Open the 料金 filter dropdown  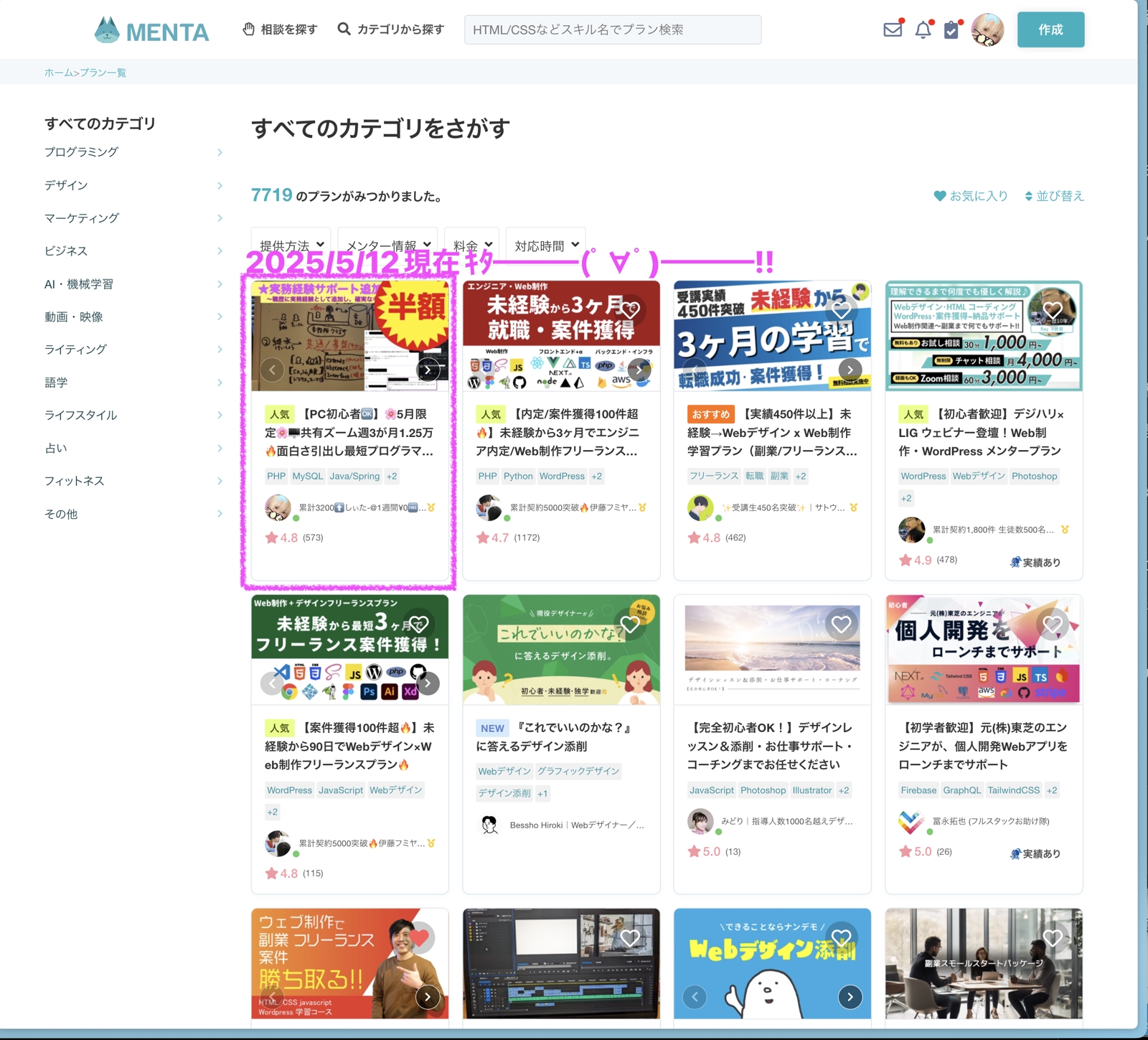tap(471, 244)
